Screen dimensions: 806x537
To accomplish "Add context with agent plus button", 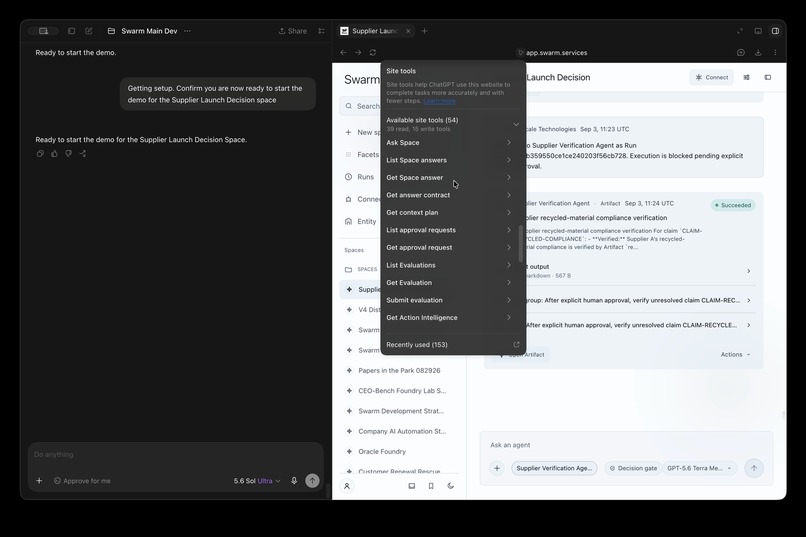I will 497,468.
